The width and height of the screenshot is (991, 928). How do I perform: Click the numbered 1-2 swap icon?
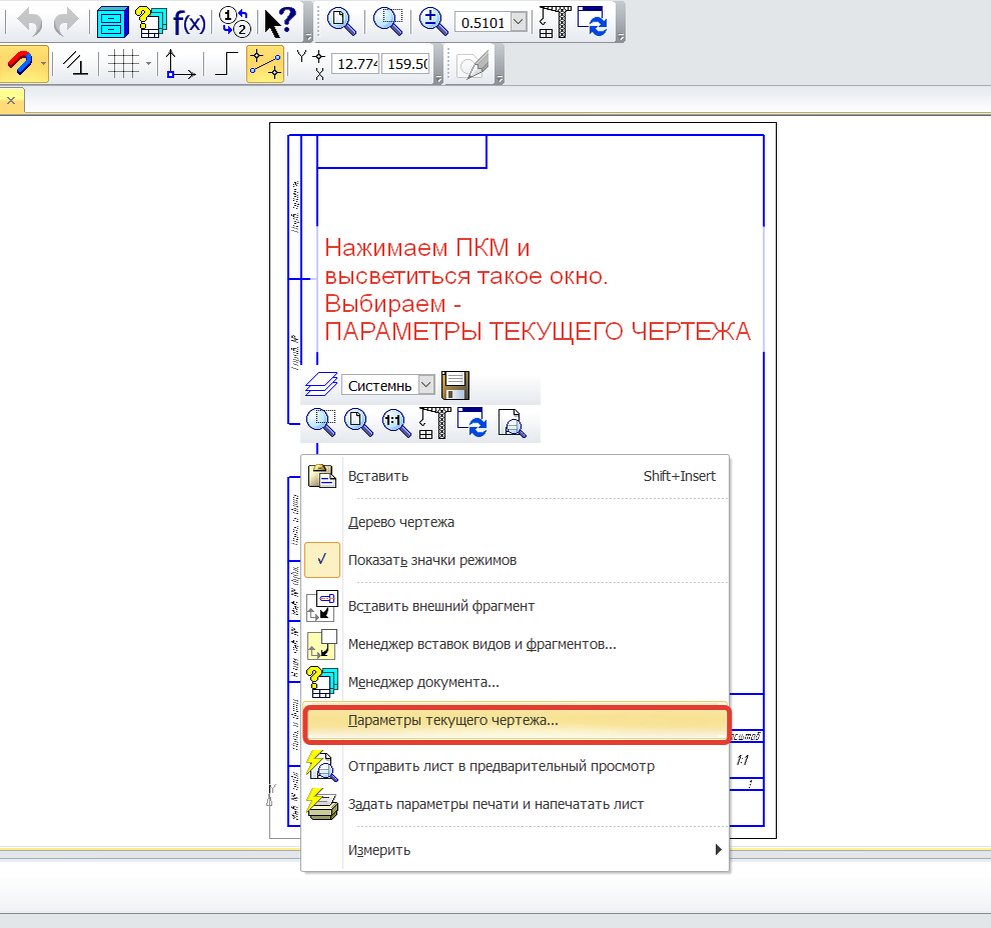pyautogui.click(x=234, y=21)
